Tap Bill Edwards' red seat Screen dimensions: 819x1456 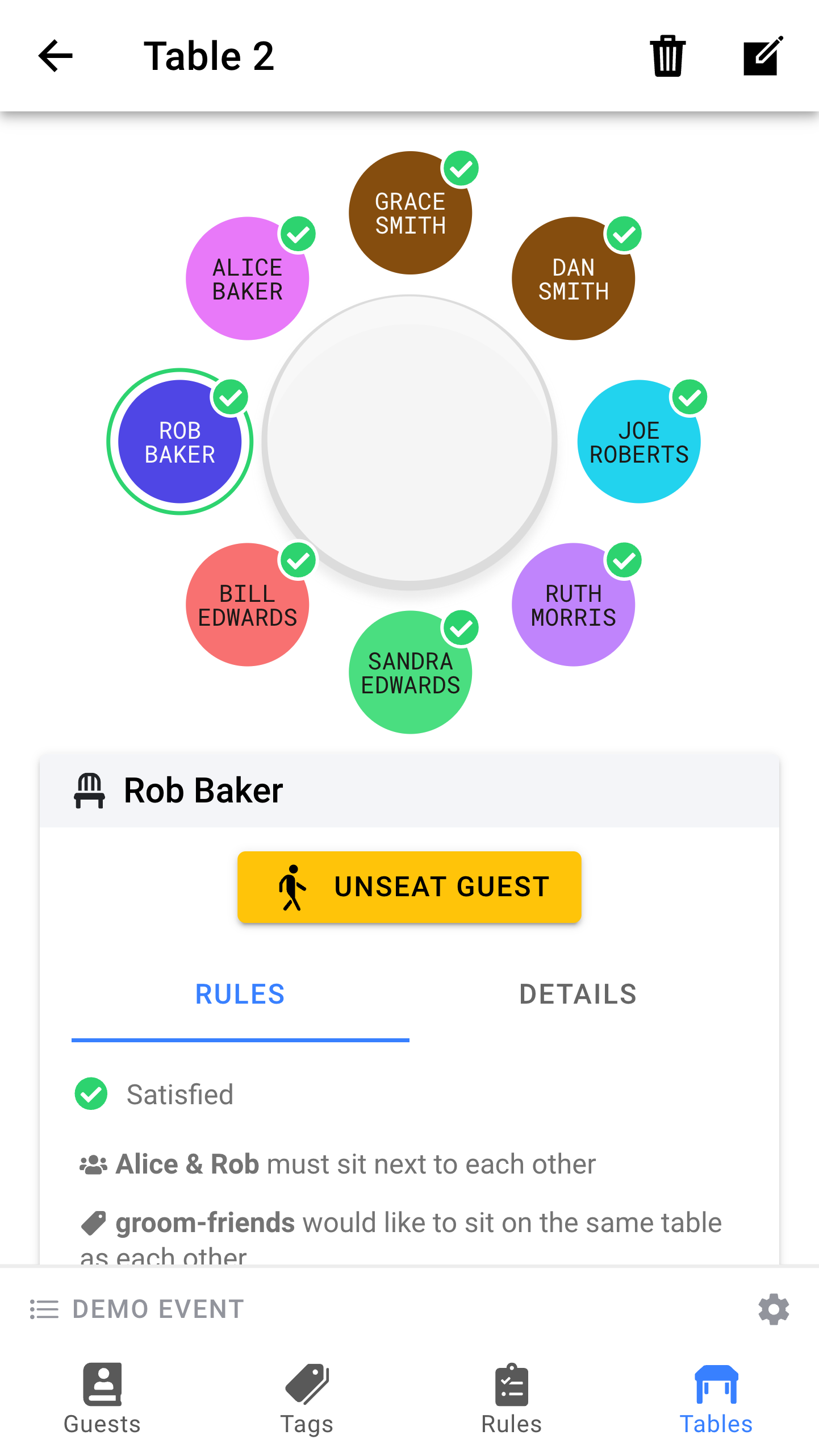[x=248, y=605]
